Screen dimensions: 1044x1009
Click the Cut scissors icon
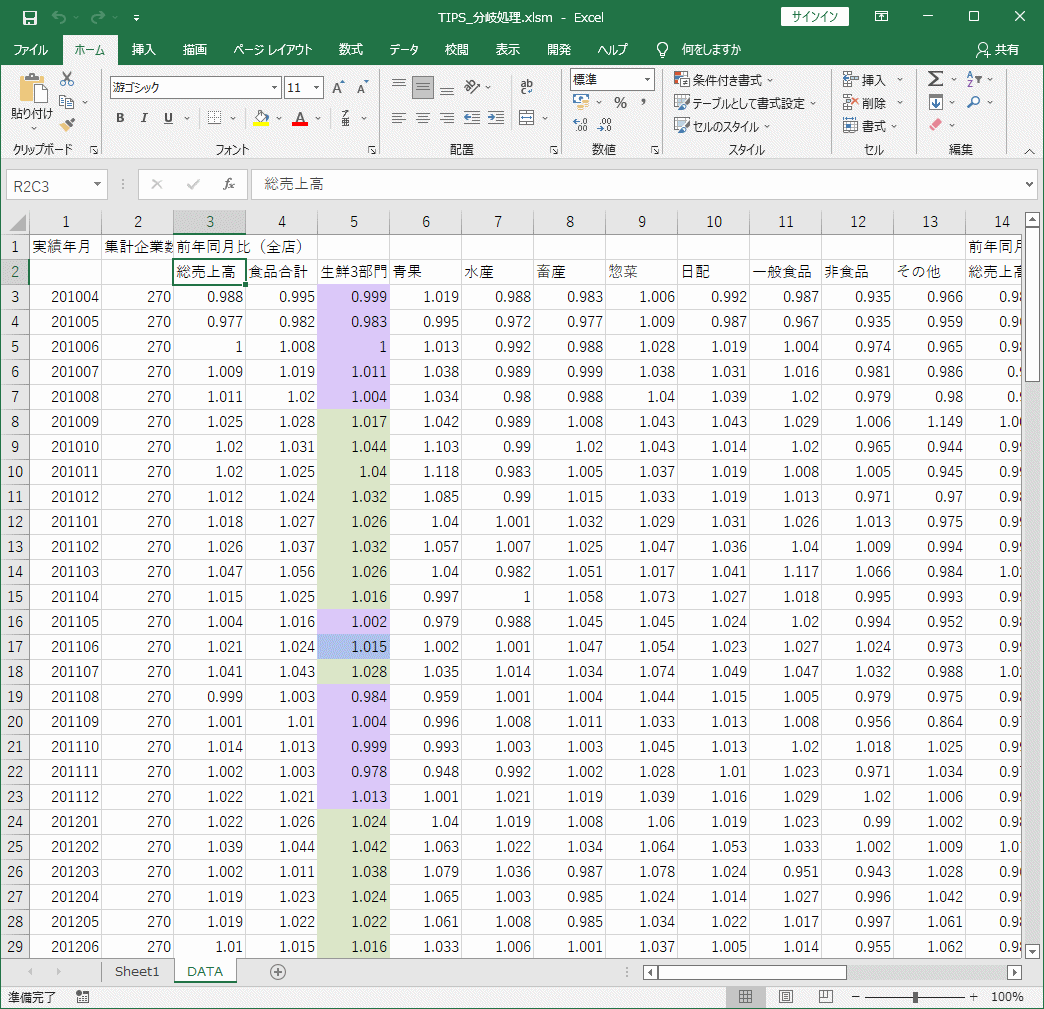pos(67,79)
